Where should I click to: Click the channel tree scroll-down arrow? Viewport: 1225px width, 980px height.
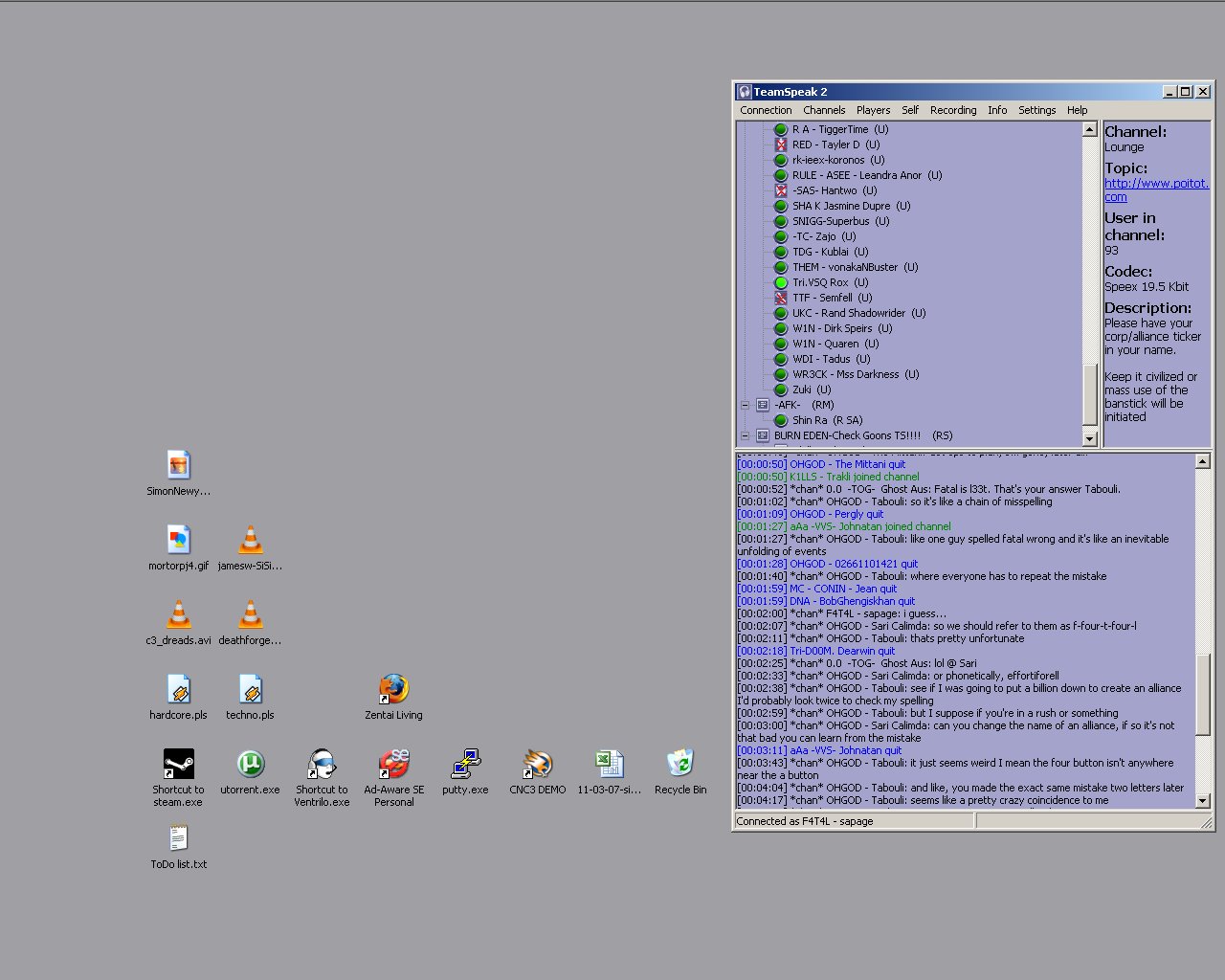pyautogui.click(x=1089, y=438)
